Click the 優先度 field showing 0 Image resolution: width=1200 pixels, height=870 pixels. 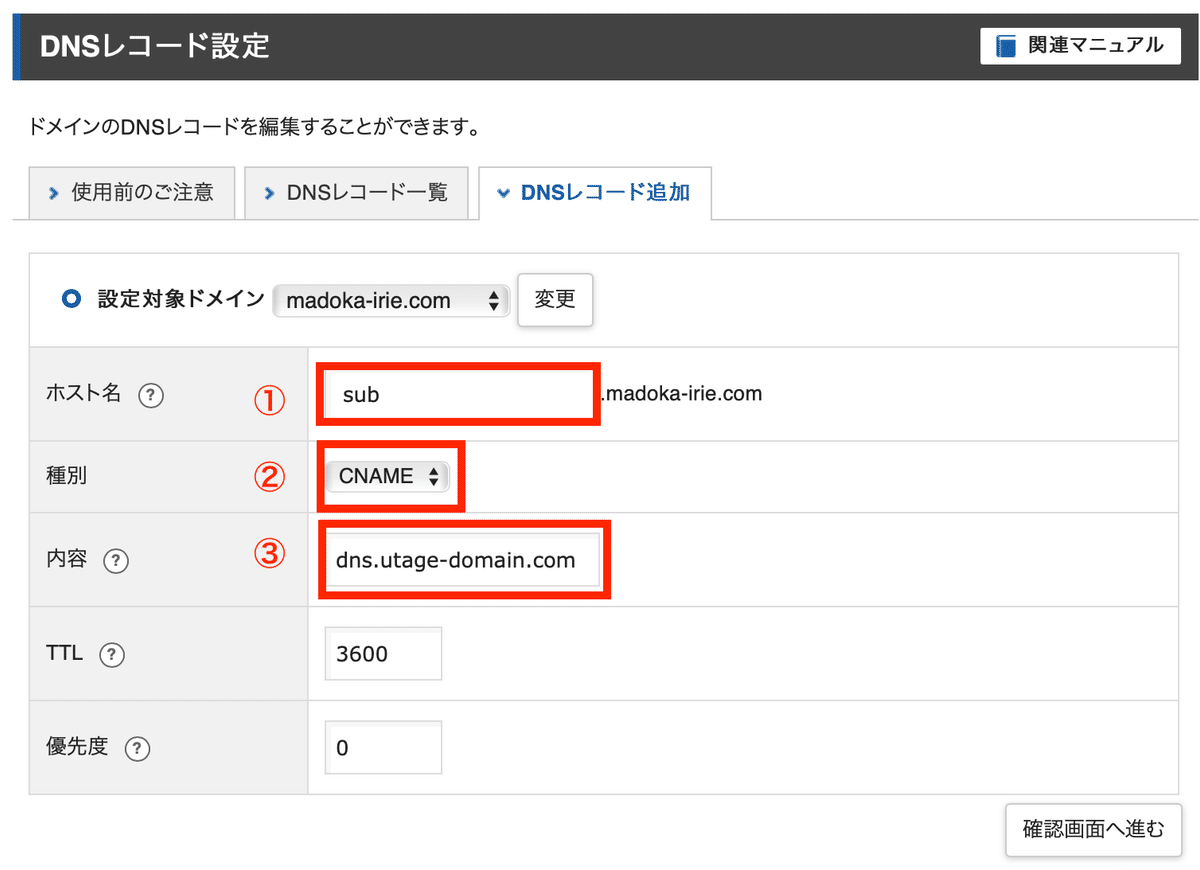tap(383, 747)
